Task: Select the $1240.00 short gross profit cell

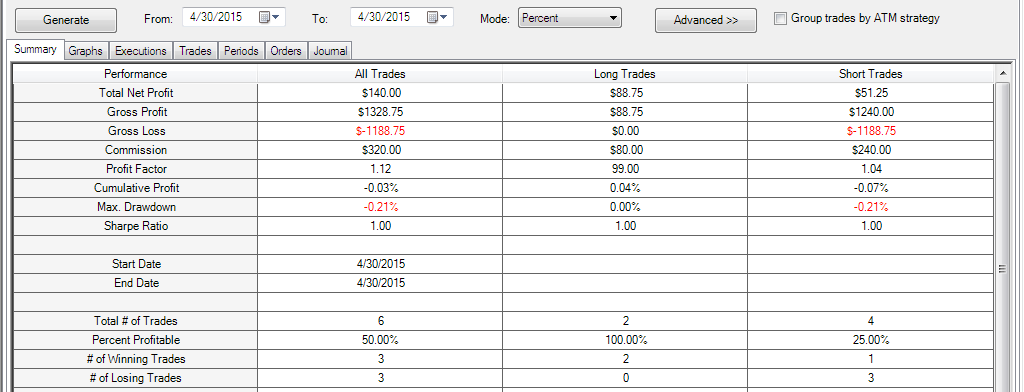Action: 871,112
